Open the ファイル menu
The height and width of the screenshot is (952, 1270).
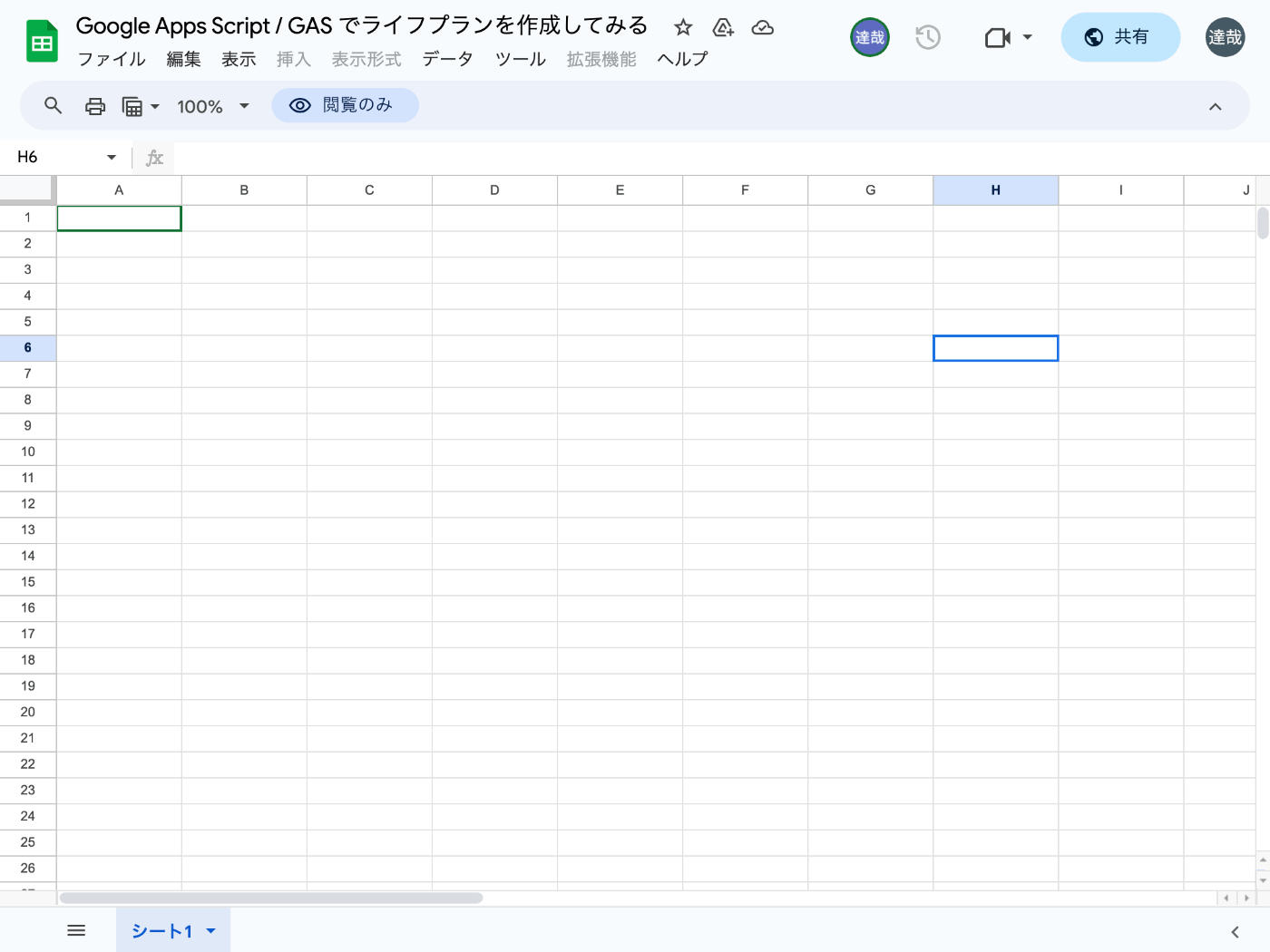tap(112, 59)
